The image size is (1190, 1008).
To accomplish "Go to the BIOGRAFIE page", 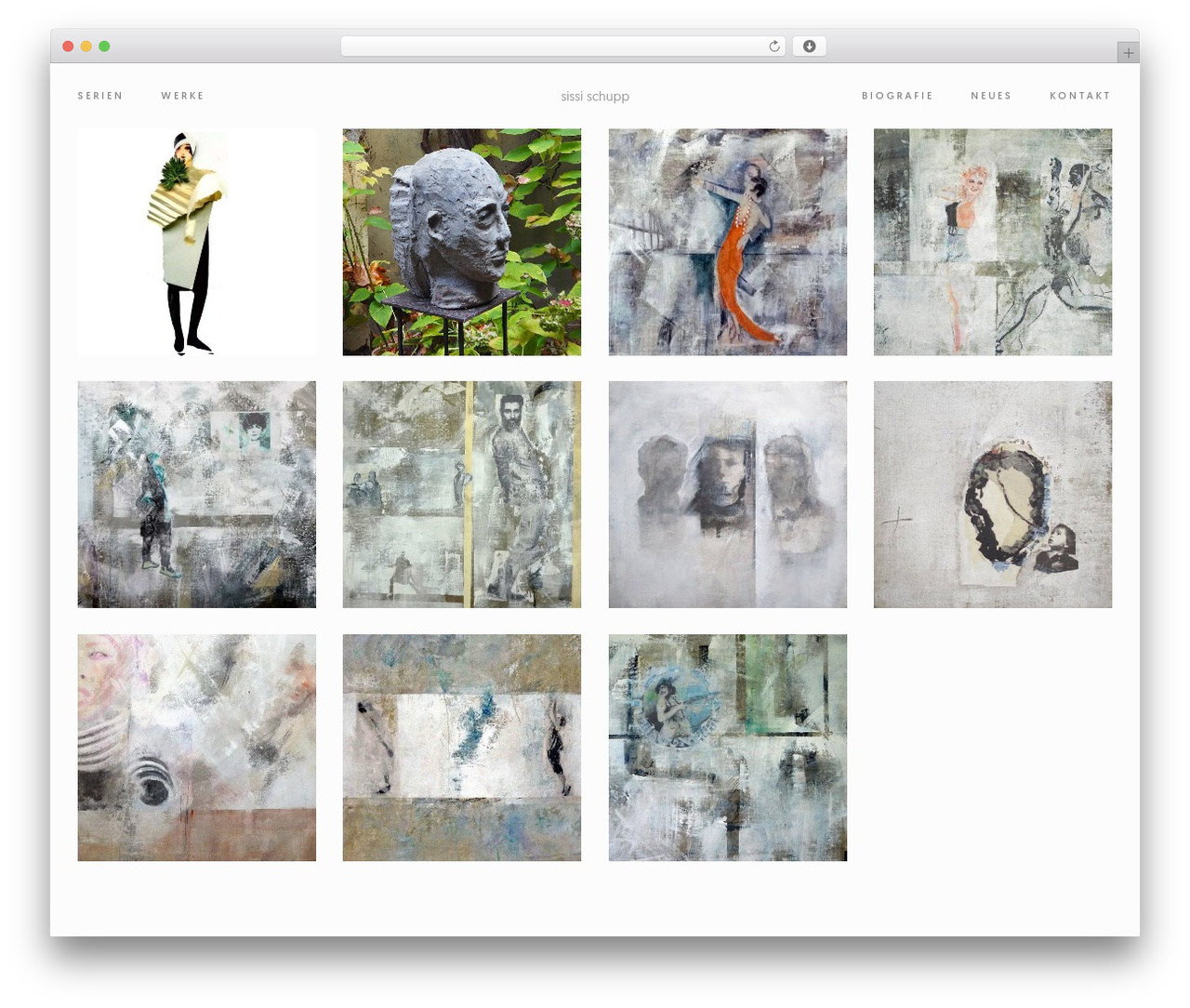I will pyautogui.click(x=897, y=96).
